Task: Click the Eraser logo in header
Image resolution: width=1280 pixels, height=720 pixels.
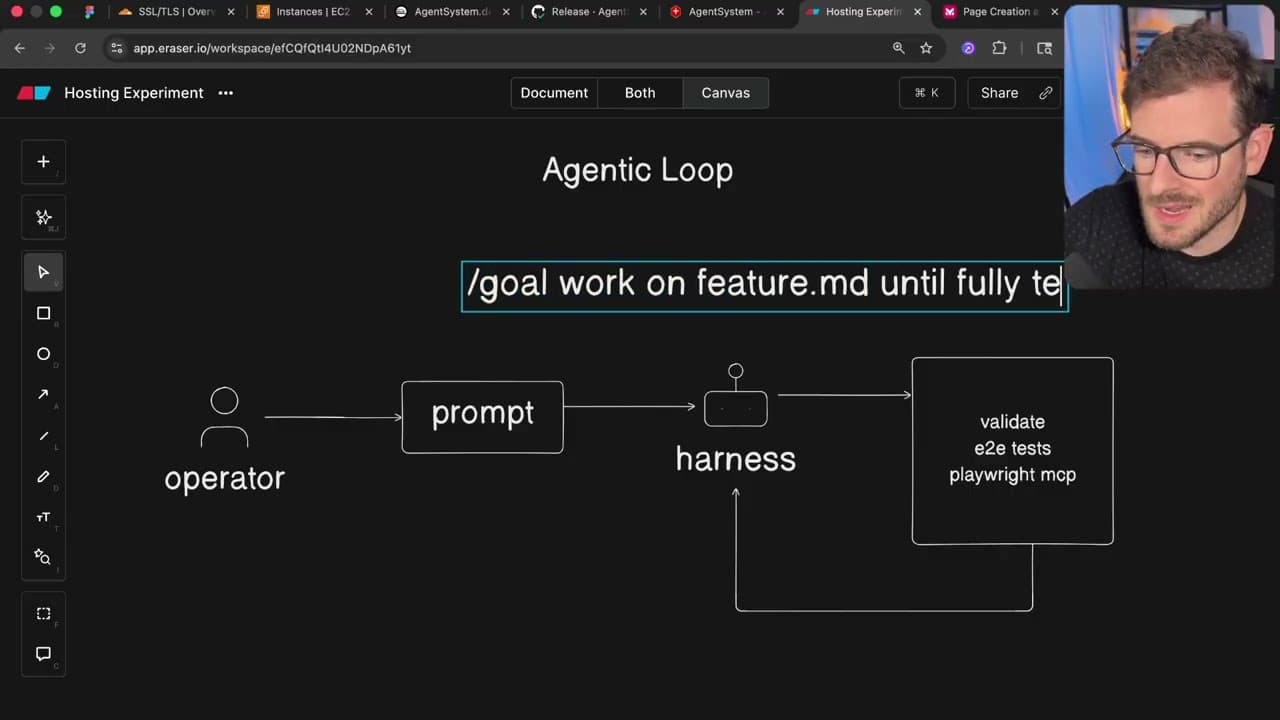Action: coord(33,93)
